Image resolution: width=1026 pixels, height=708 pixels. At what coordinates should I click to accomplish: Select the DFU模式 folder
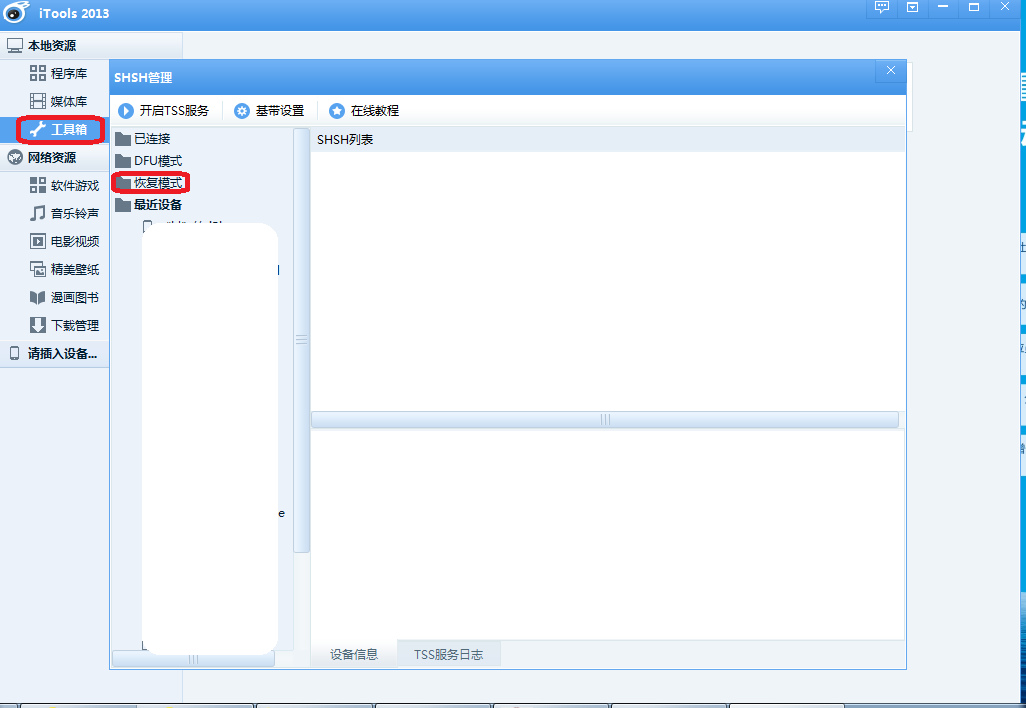click(149, 161)
